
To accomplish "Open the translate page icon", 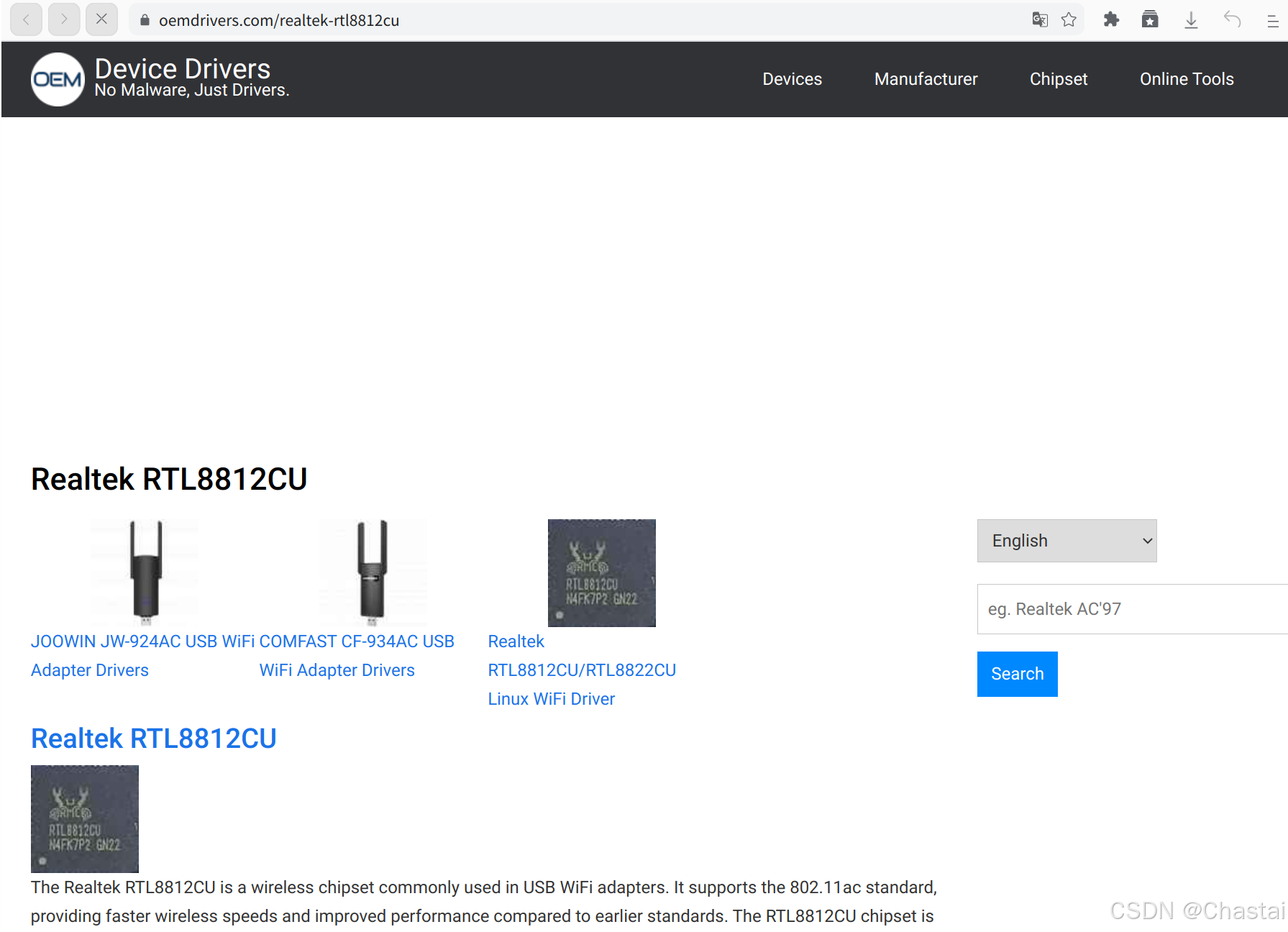I will [1040, 19].
